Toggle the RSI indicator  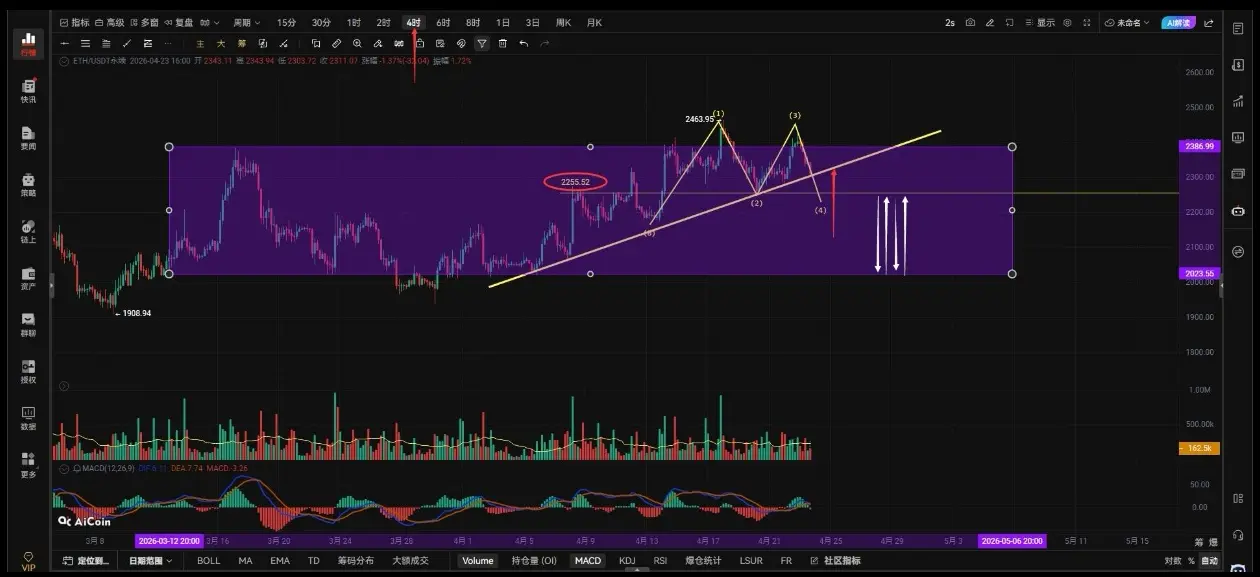coord(660,561)
